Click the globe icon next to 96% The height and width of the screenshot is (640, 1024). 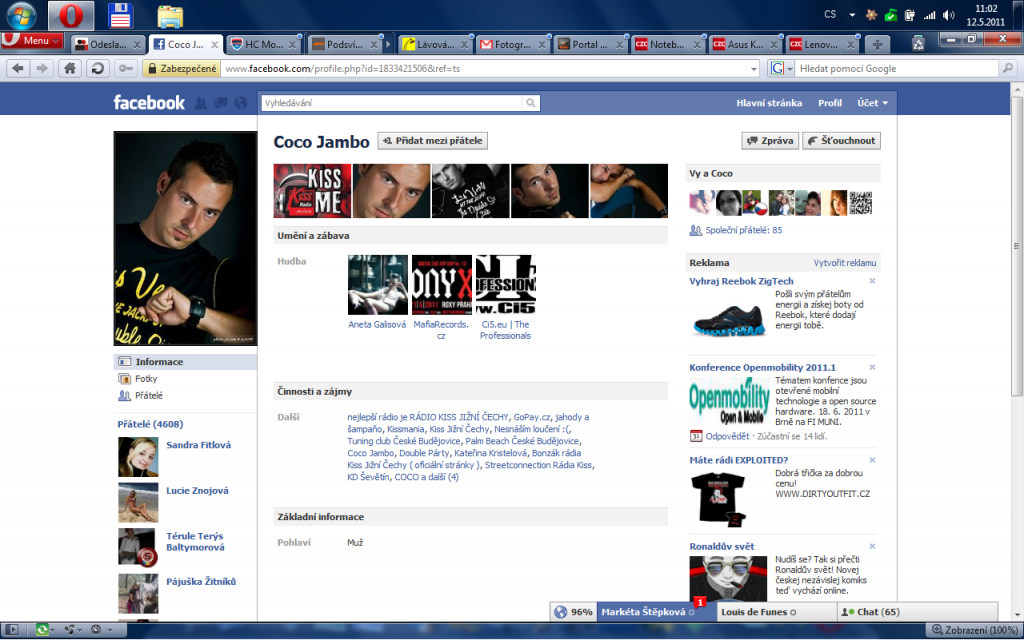560,612
